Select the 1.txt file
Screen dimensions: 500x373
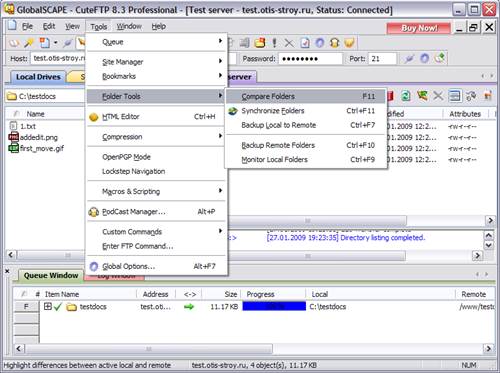[x=28, y=126]
